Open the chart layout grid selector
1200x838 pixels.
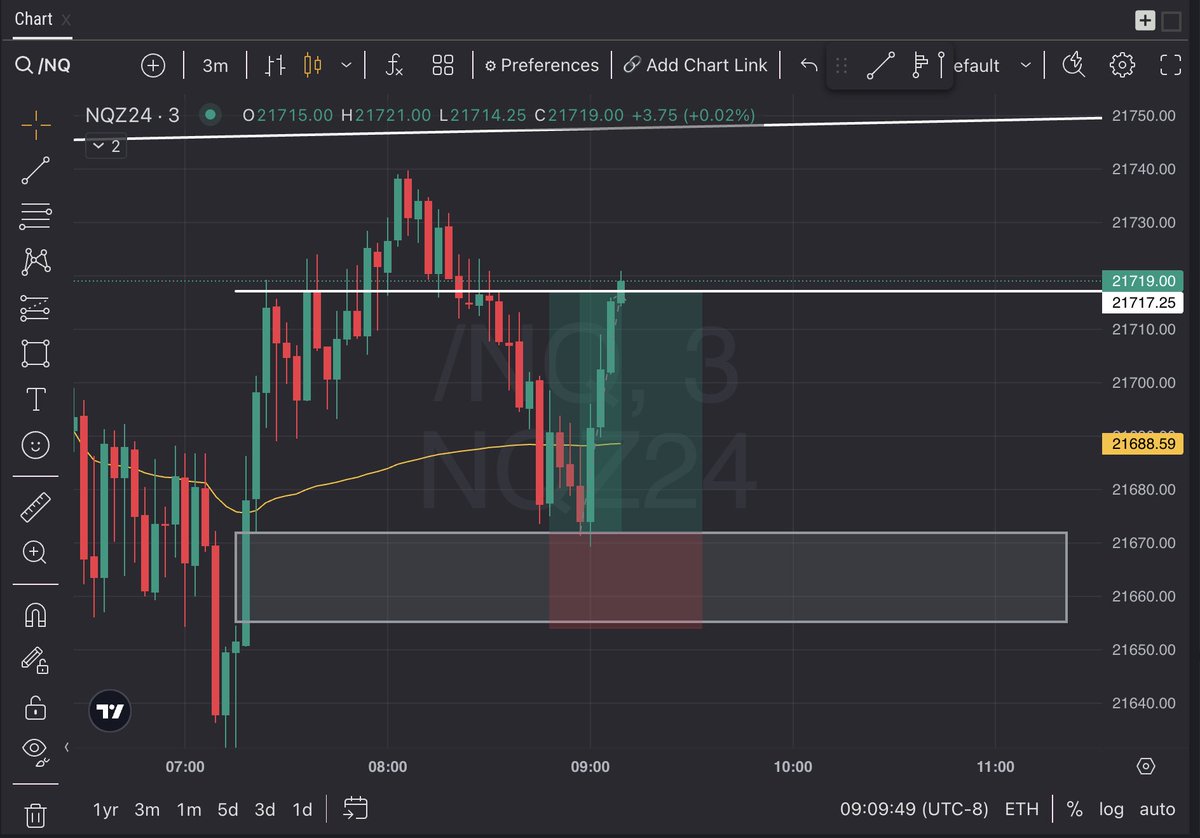coord(443,65)
